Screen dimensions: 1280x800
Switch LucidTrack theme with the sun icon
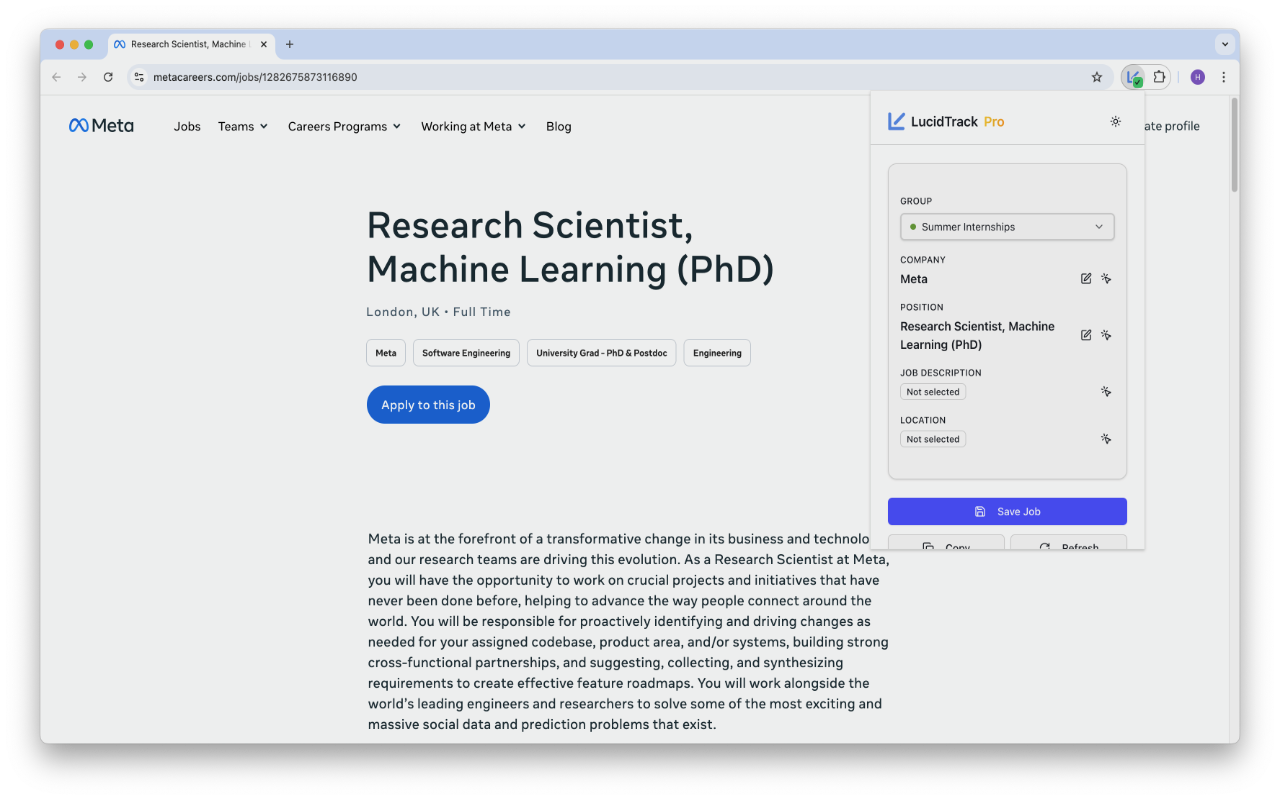pyautogui.click(x=1115, y=121)
